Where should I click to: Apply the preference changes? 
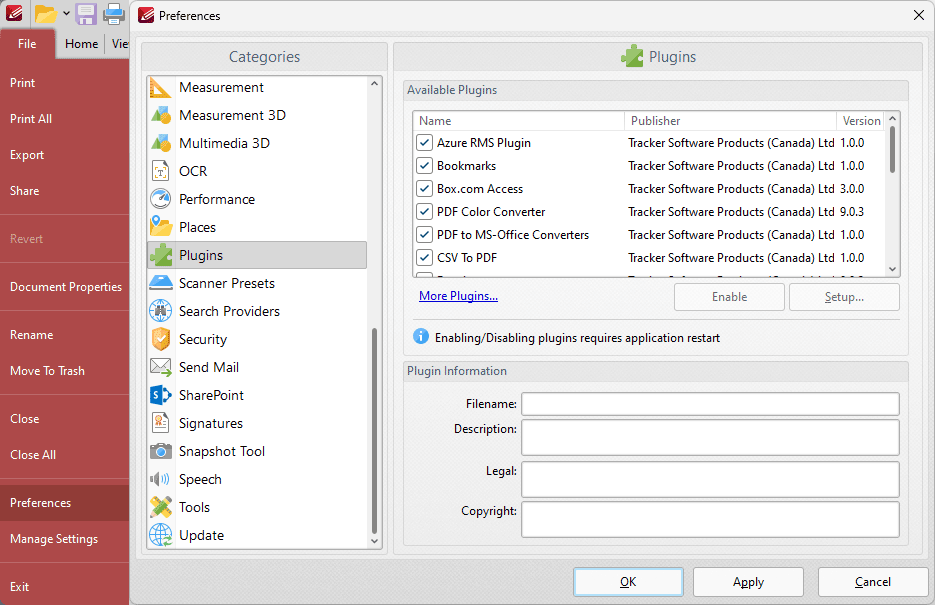(748, 581)
